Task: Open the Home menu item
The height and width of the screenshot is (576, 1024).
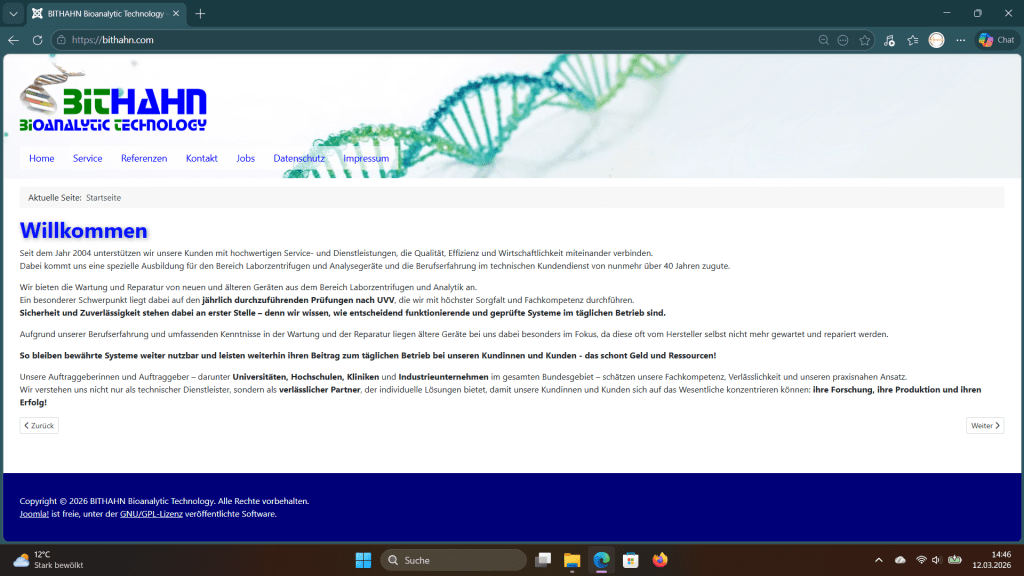Action: click(42, 158)
